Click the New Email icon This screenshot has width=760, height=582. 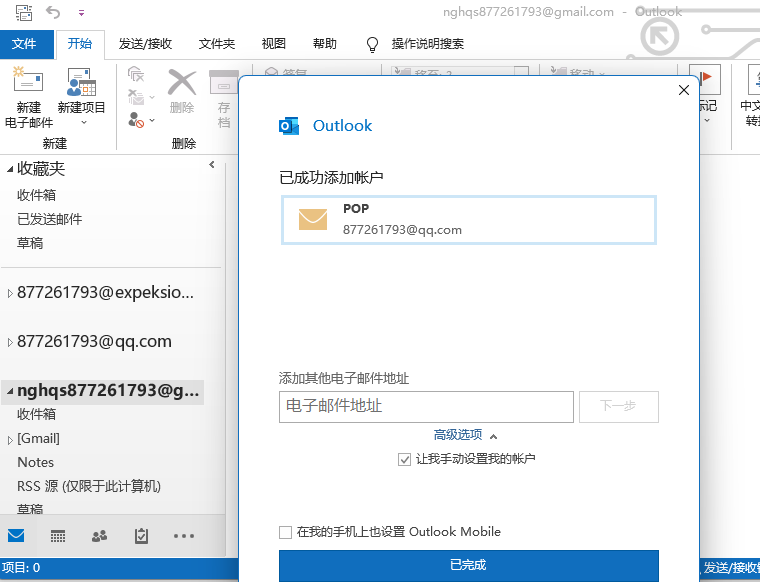pyautogui.click(x=28, y=80)
